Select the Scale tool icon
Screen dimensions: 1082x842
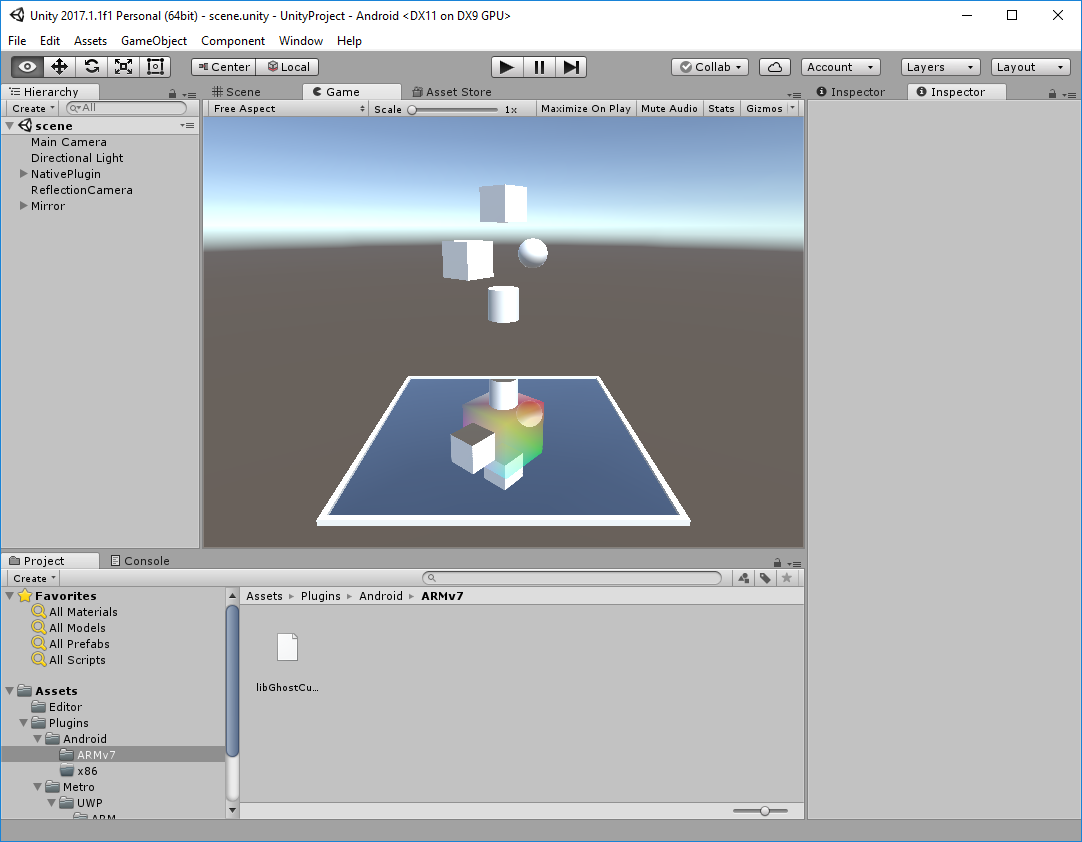point(124,67)
